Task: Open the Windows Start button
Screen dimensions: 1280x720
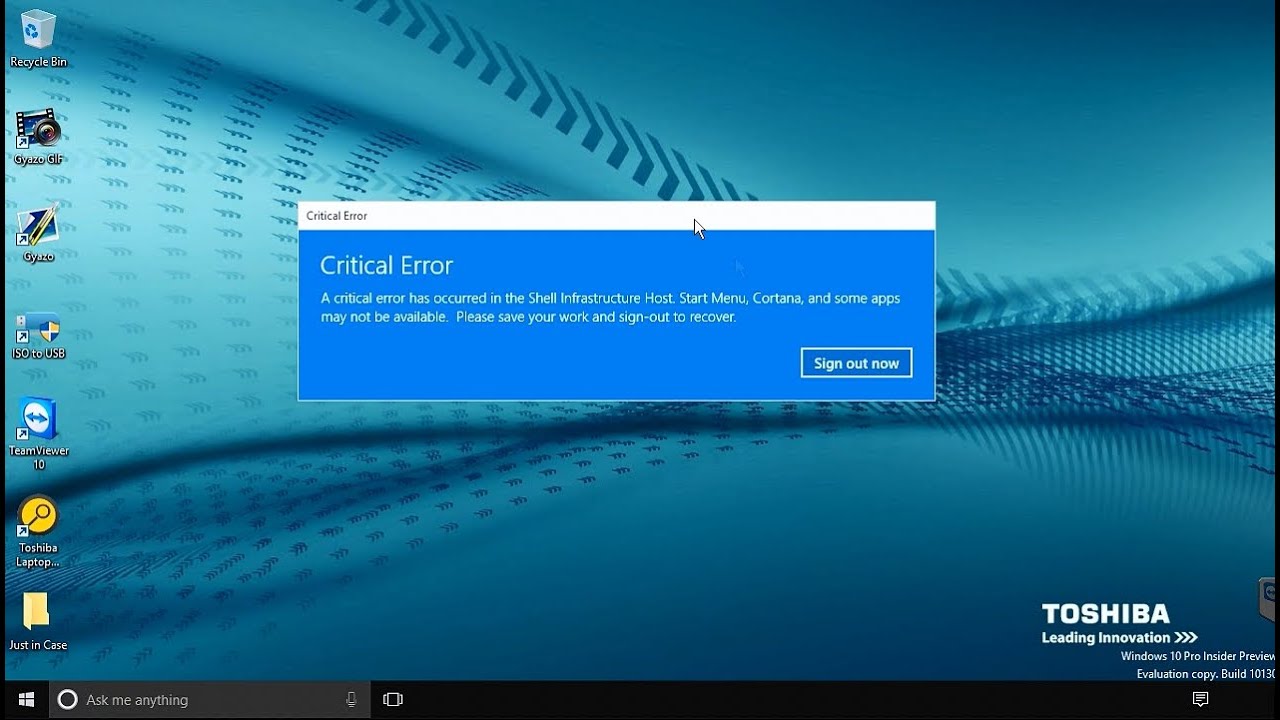Action: [x=26, y=699]
